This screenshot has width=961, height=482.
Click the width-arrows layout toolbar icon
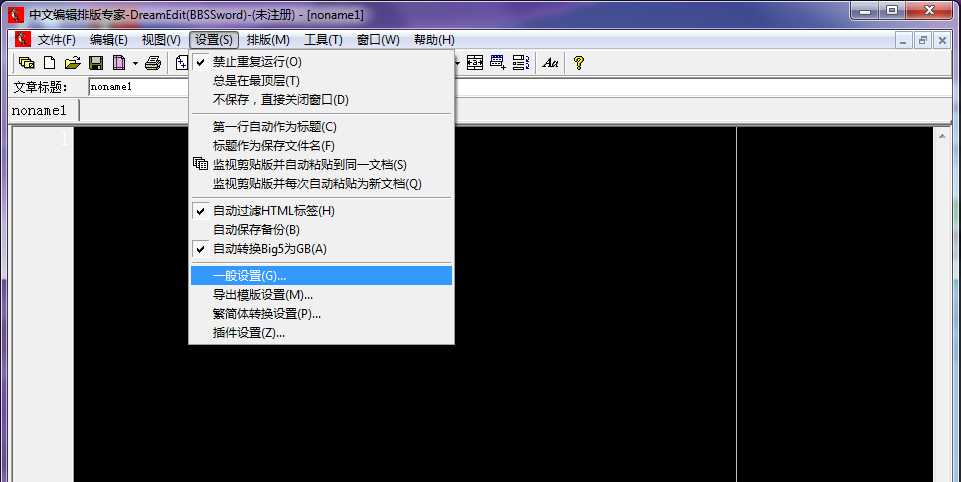click(x=475, y=63)
